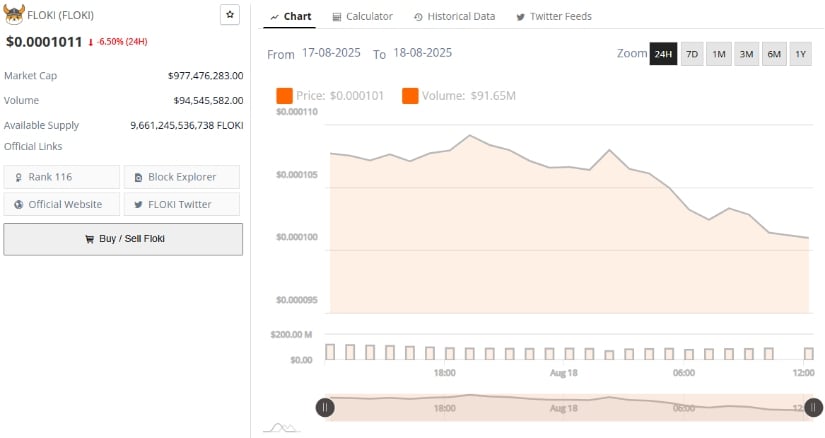
Task: Click the Historical Data clock icon
Action: click(418, 17)
